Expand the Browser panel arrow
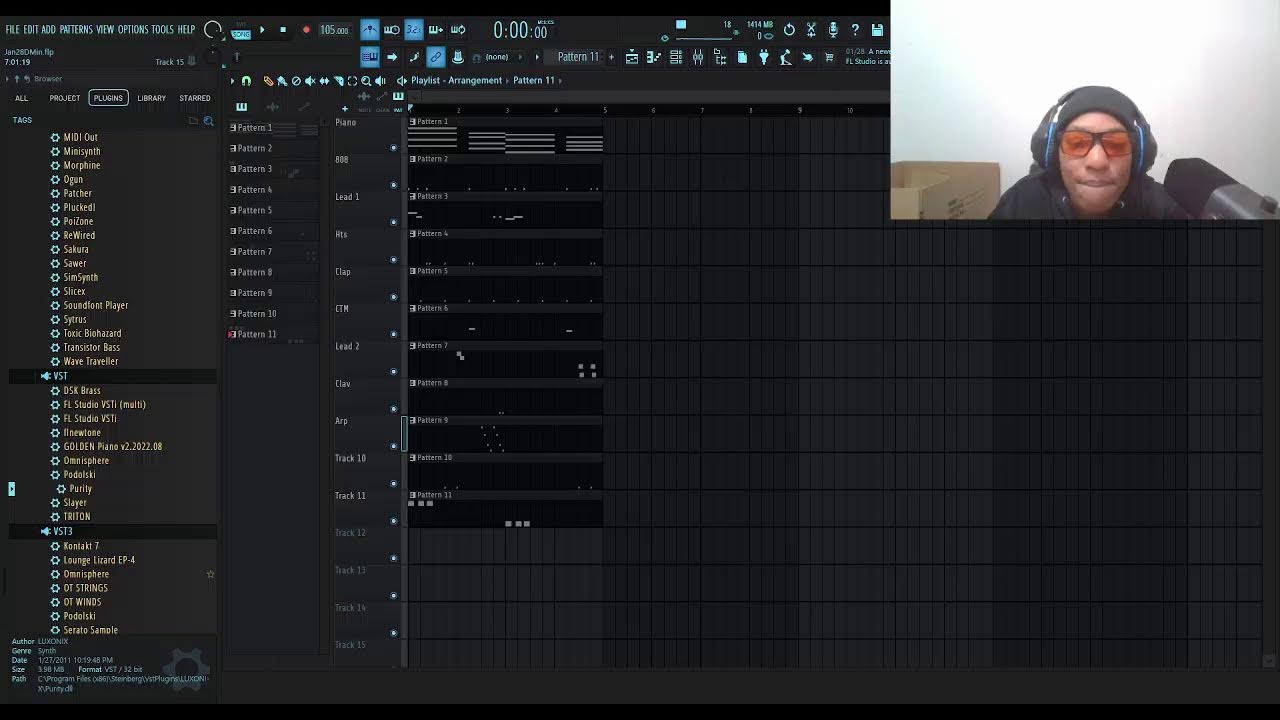 coord(7,79)
